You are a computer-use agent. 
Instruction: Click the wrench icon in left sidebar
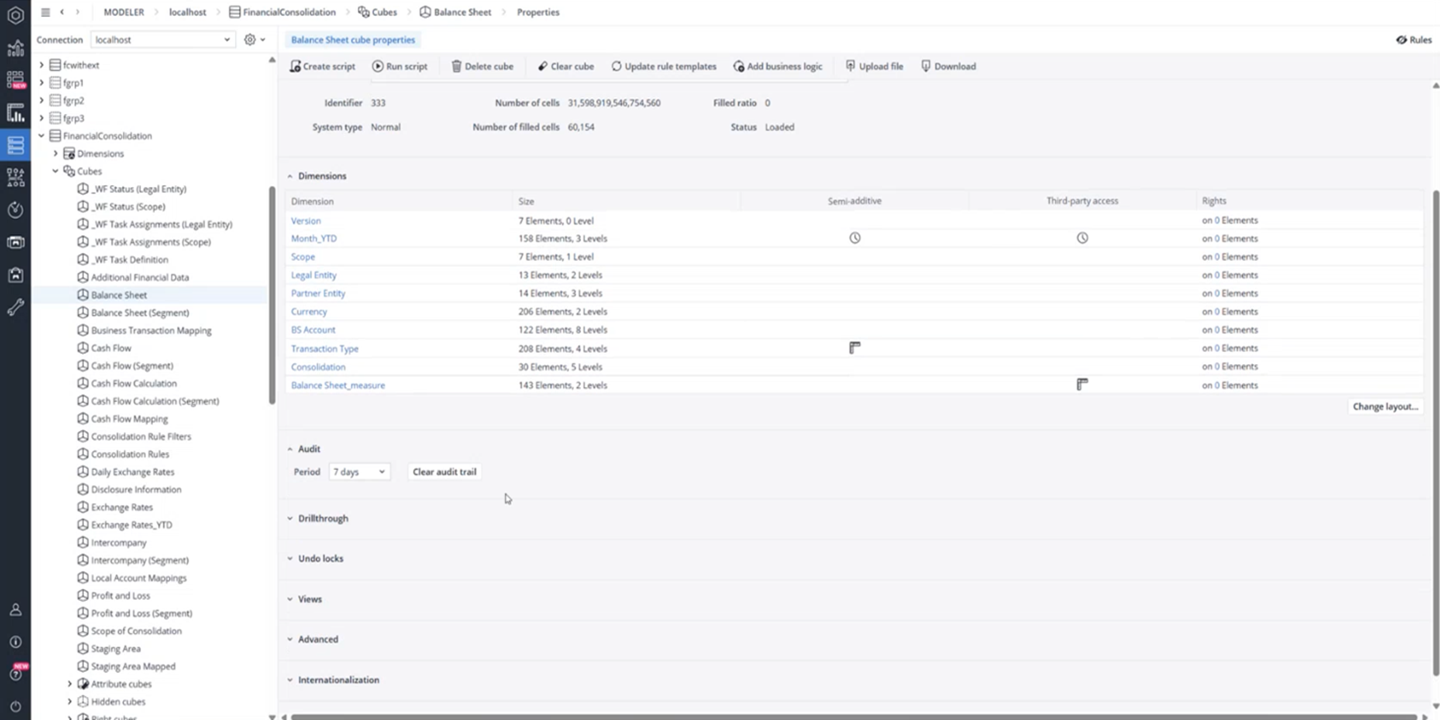tap(15, 308)
